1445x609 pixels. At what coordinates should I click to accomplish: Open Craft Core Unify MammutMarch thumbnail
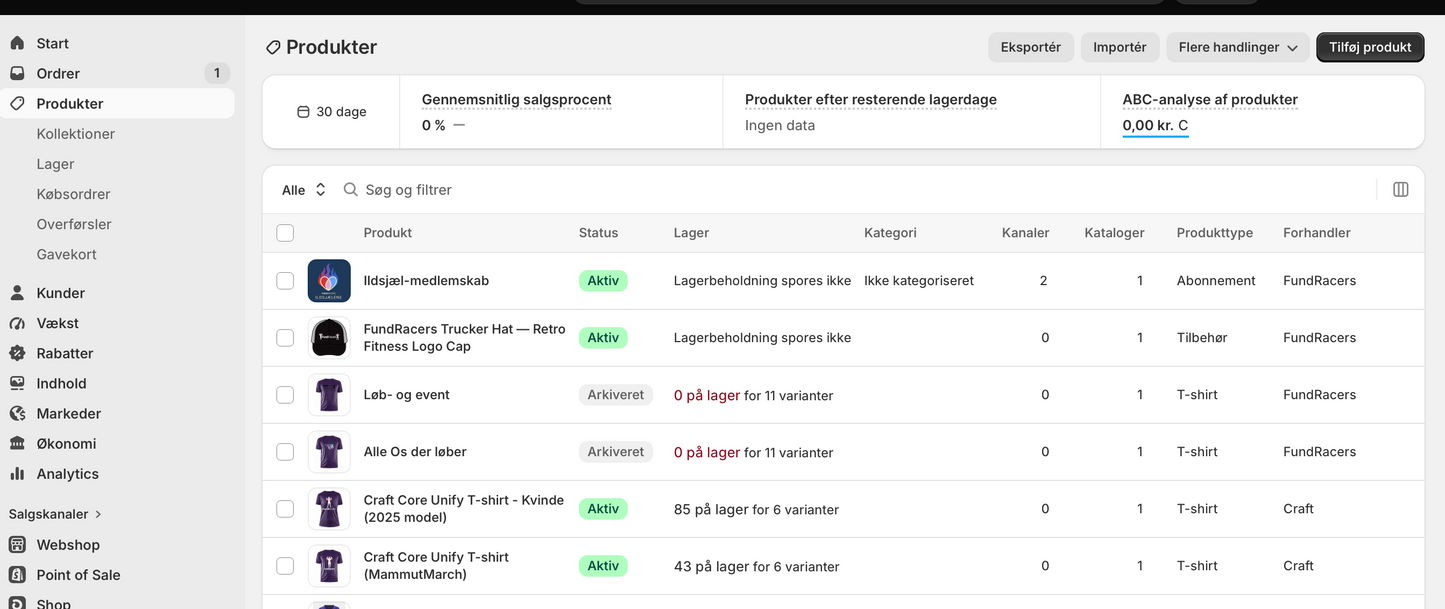pos(329,566)
